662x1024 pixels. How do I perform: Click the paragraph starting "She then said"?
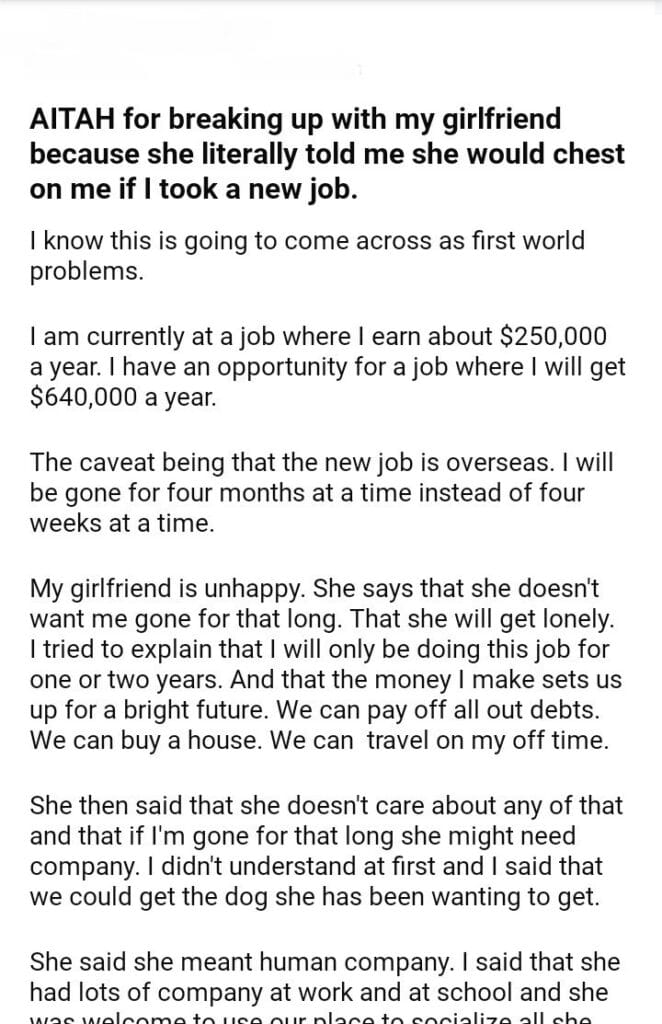pos(326,850)
